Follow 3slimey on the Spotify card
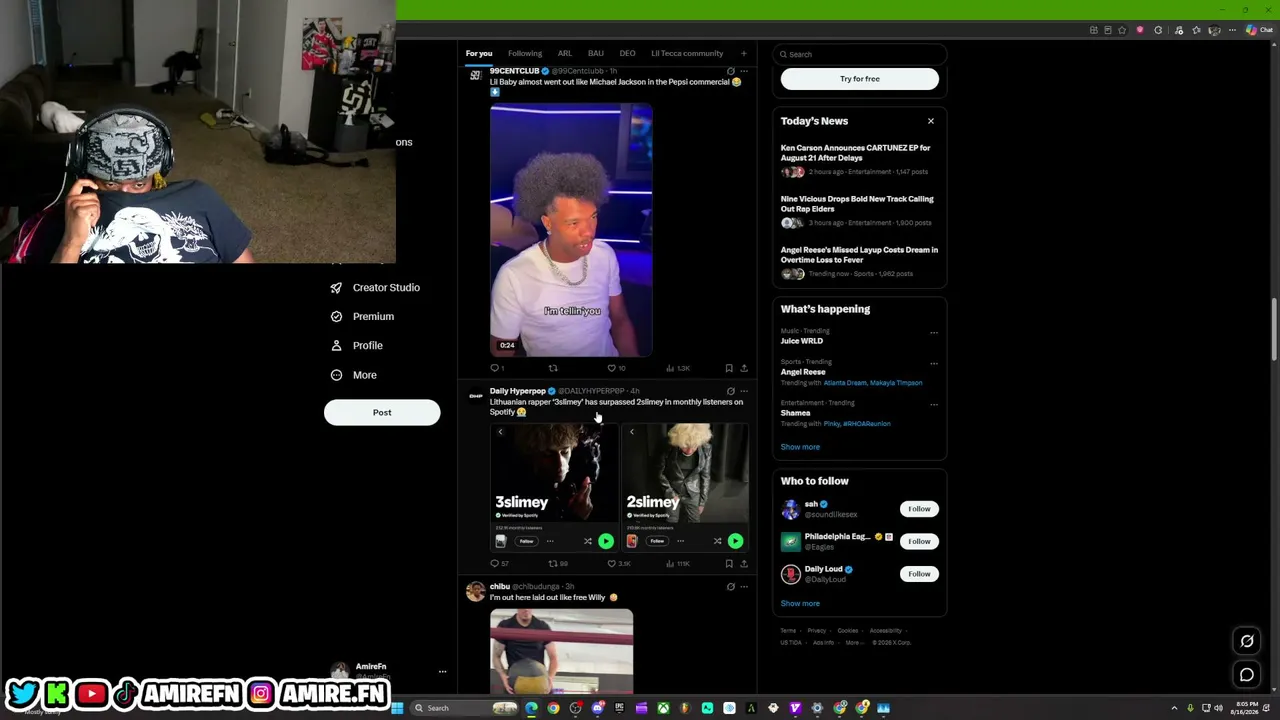The height and width of the screenshot is (720, 1280). 526,541
